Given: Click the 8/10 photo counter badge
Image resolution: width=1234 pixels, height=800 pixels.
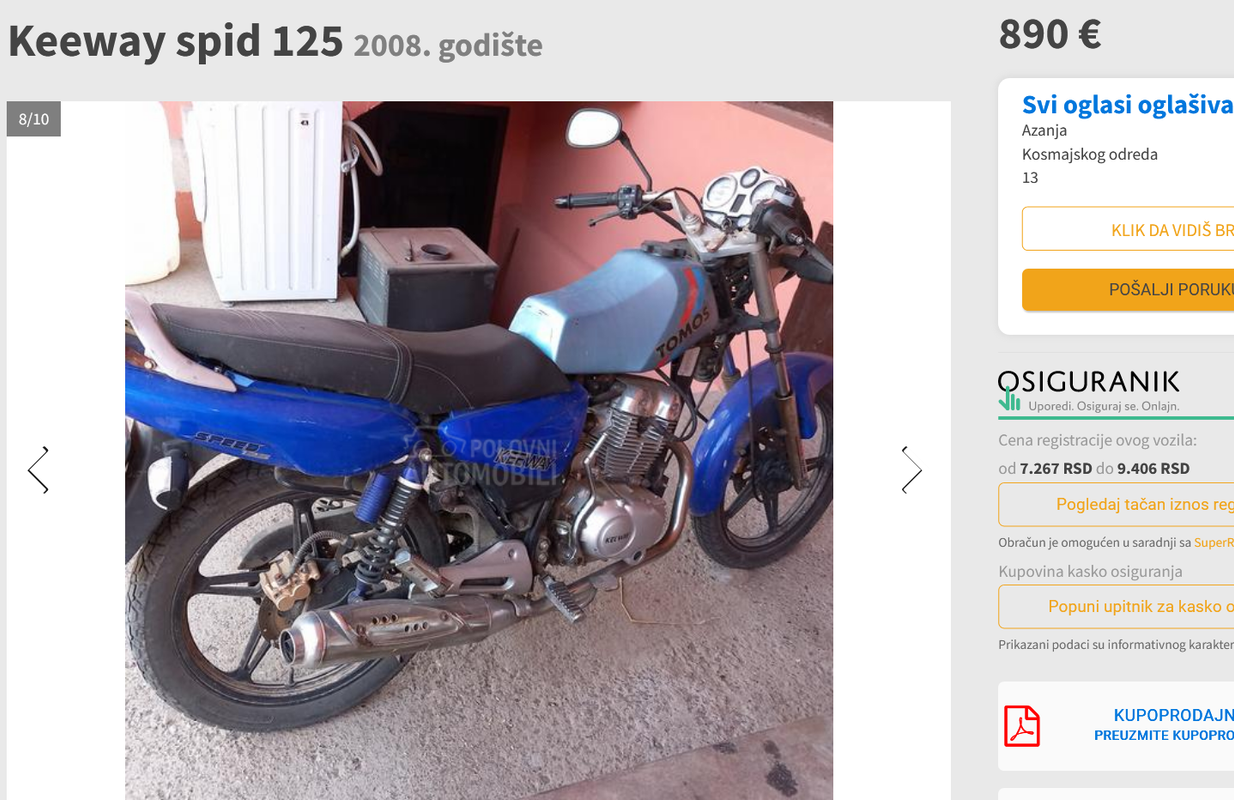Looking at the screenshot, I should tap(34, 119).
